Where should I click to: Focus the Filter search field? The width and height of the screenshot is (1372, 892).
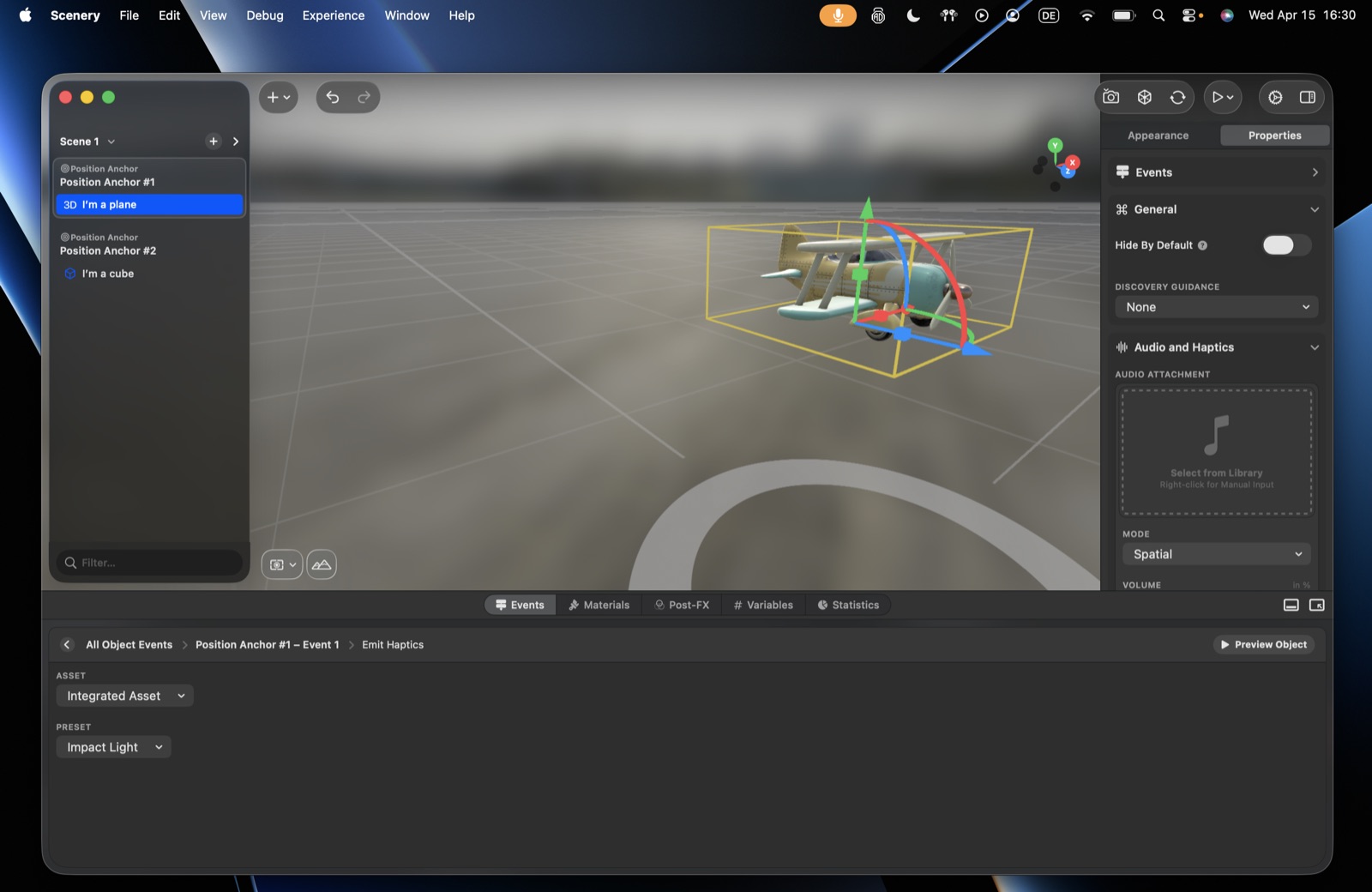[151, 563]
